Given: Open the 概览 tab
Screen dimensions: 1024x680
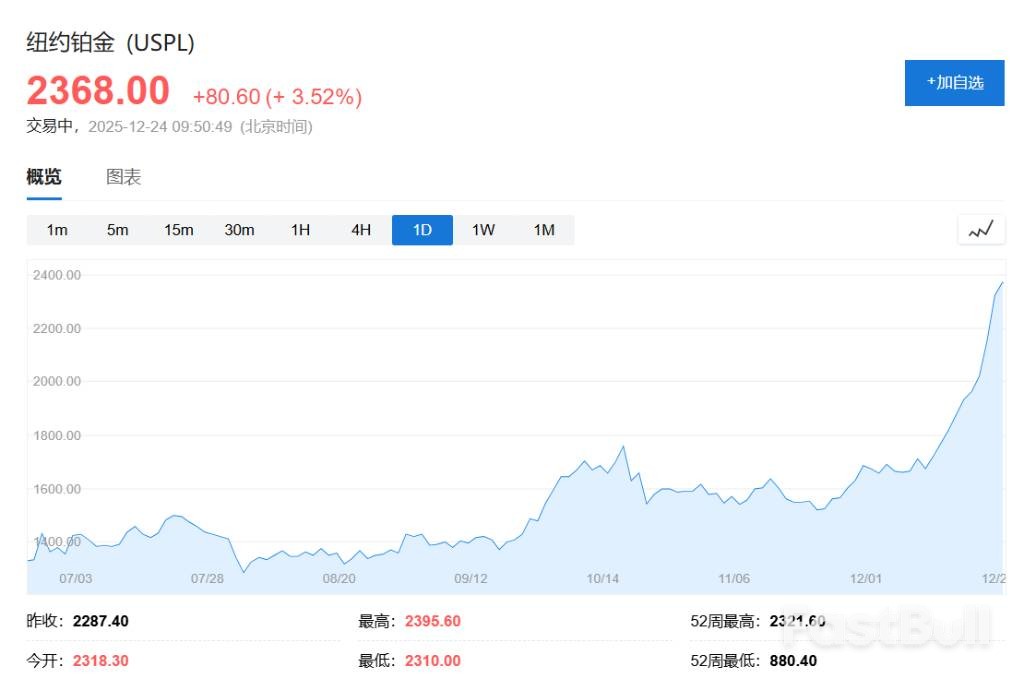Looking at the screenshot, I should pyautogui.click(x=43, y=176).
